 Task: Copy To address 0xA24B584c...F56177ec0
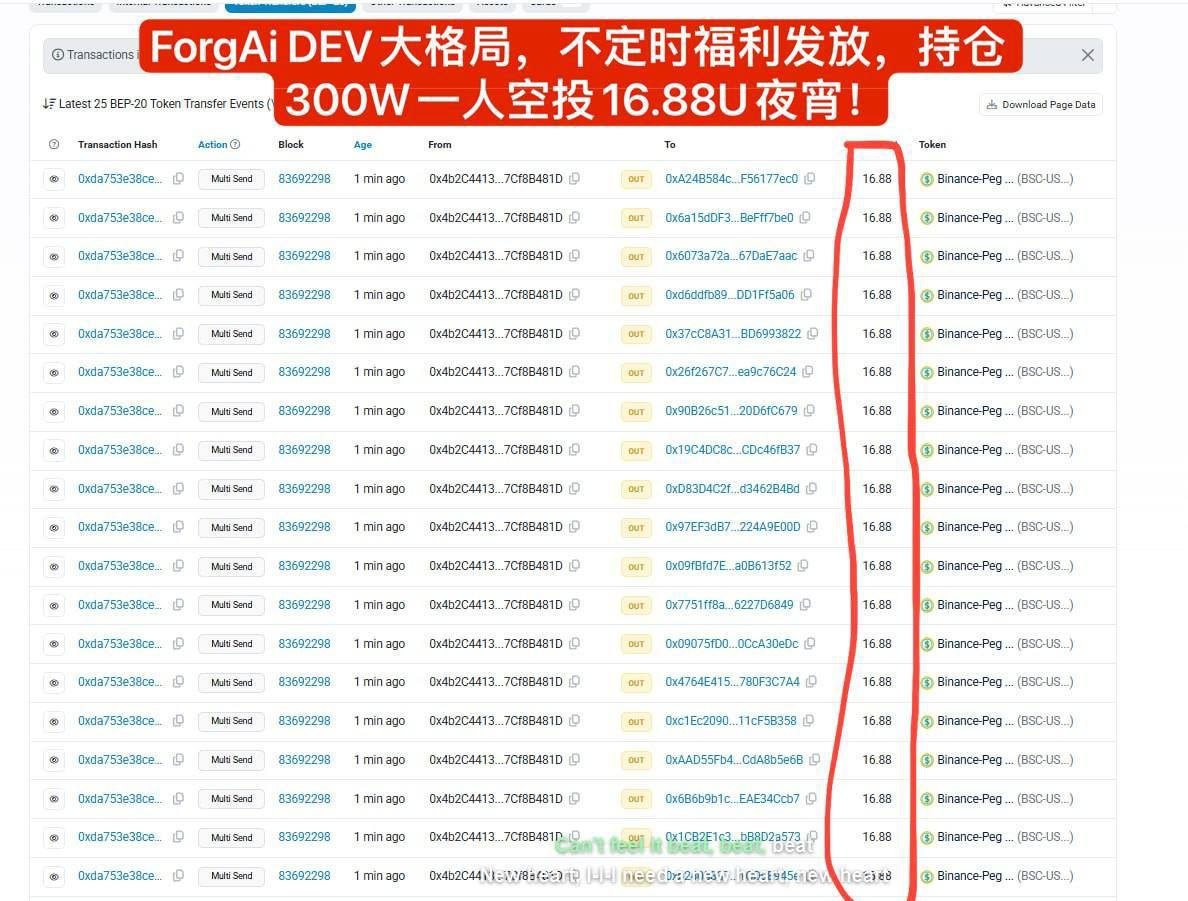(x=810, y=179)
